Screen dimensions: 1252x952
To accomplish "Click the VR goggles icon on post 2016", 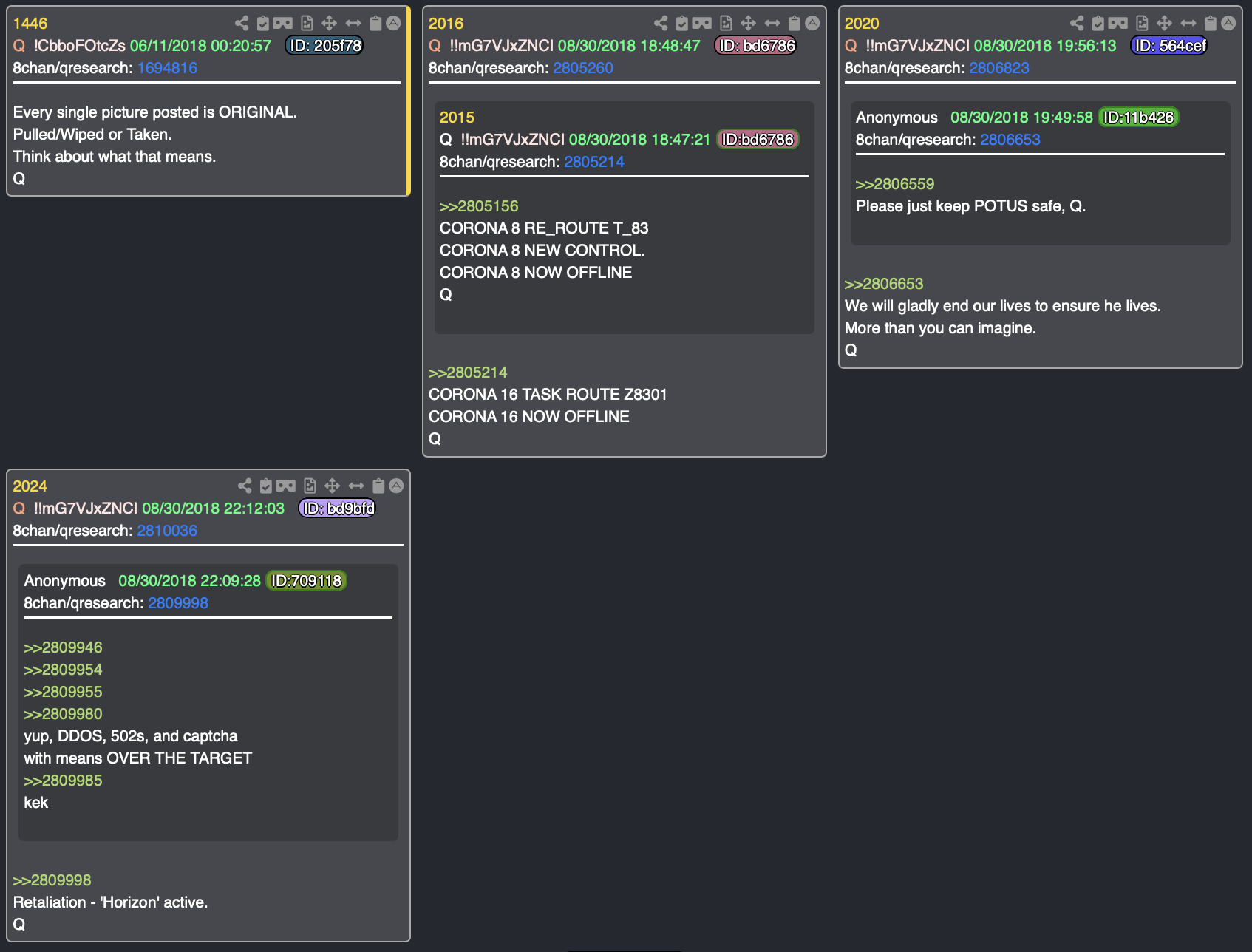I will tap(702, 23).
